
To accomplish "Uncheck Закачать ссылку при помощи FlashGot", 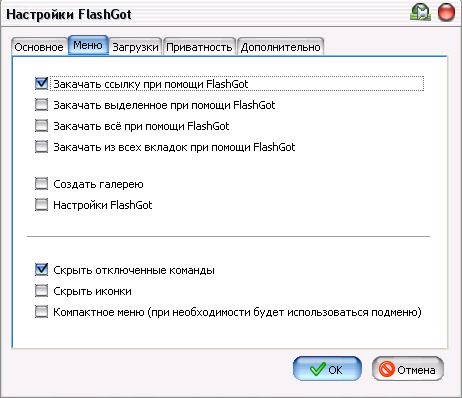I will [41, 83].
